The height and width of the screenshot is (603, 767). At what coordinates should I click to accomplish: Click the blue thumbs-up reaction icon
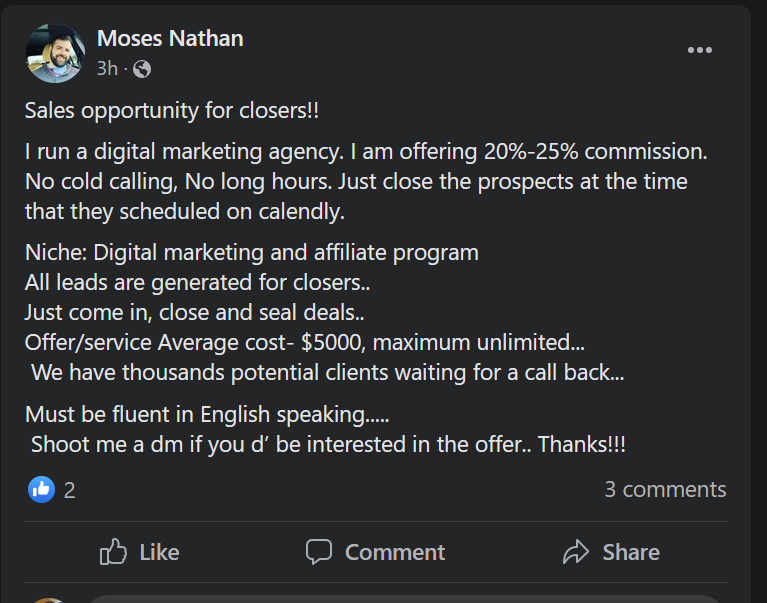click(x=42, y=489)
